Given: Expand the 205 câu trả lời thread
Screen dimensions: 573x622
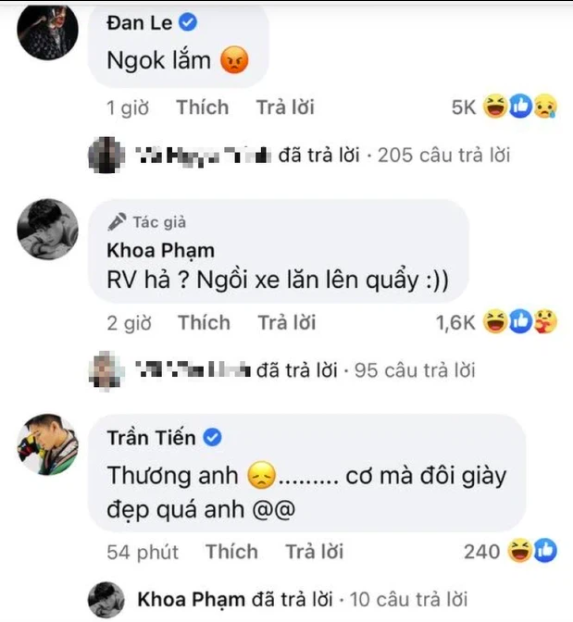Looking at the screenshot, I should tap(444, 155).
